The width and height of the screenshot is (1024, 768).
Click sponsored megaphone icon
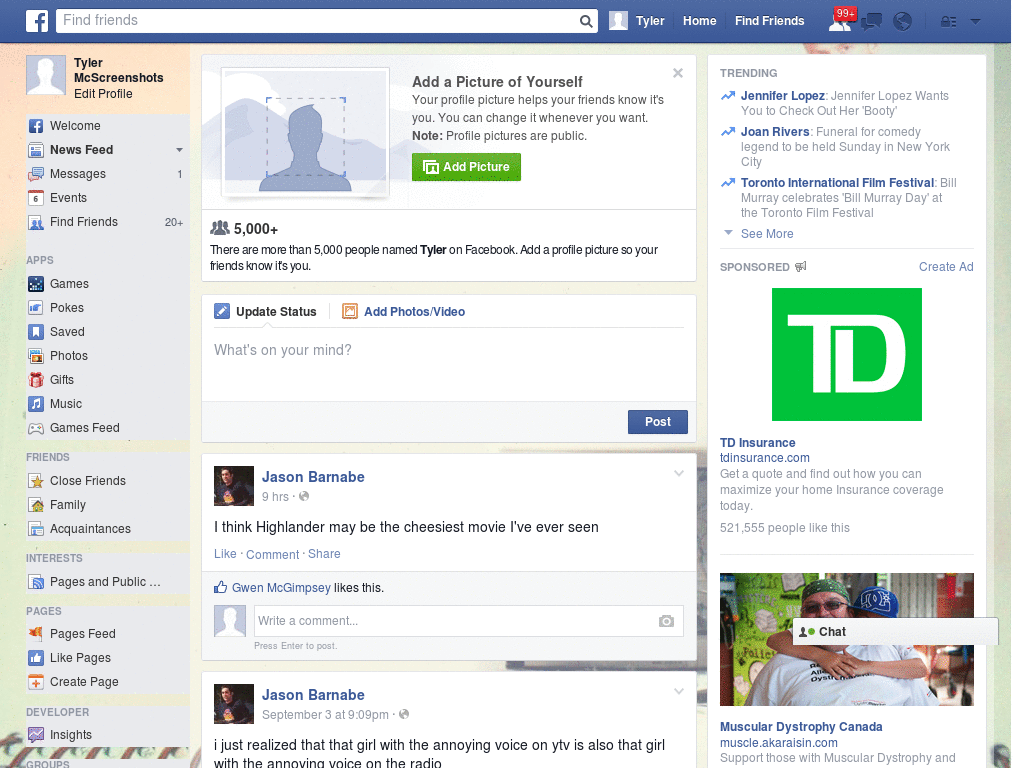click(x=801, y=266)
